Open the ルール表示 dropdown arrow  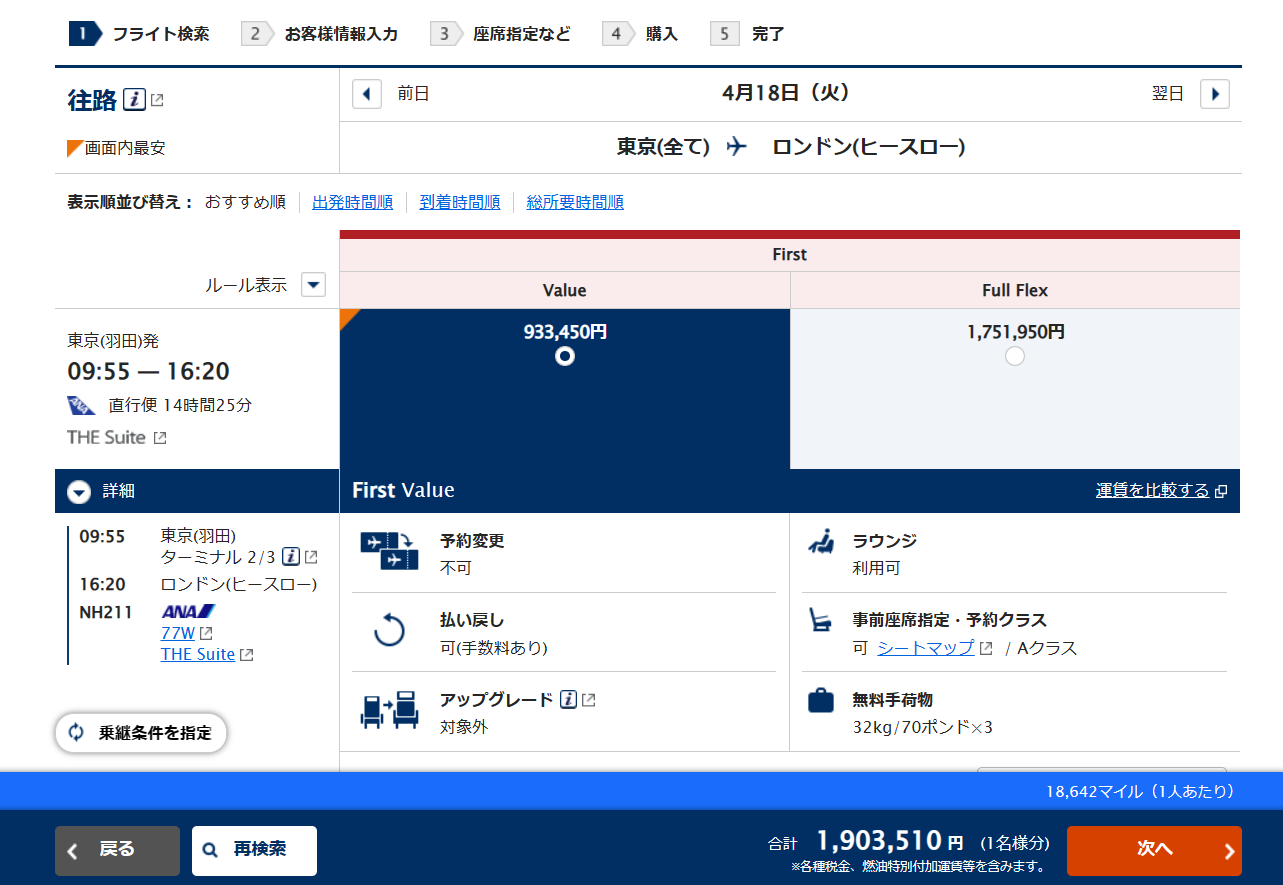click(x=314, y=285)
